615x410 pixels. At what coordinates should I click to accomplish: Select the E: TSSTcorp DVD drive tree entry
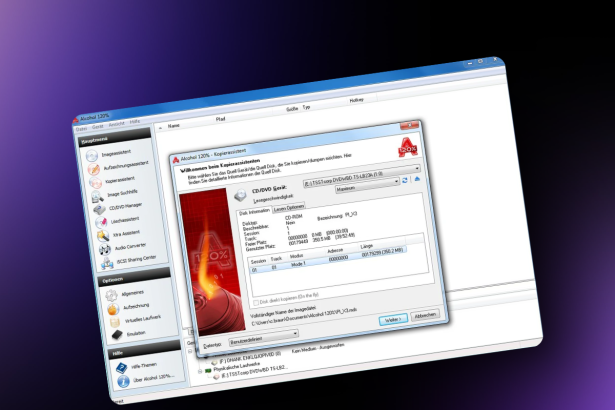point(254,372)
